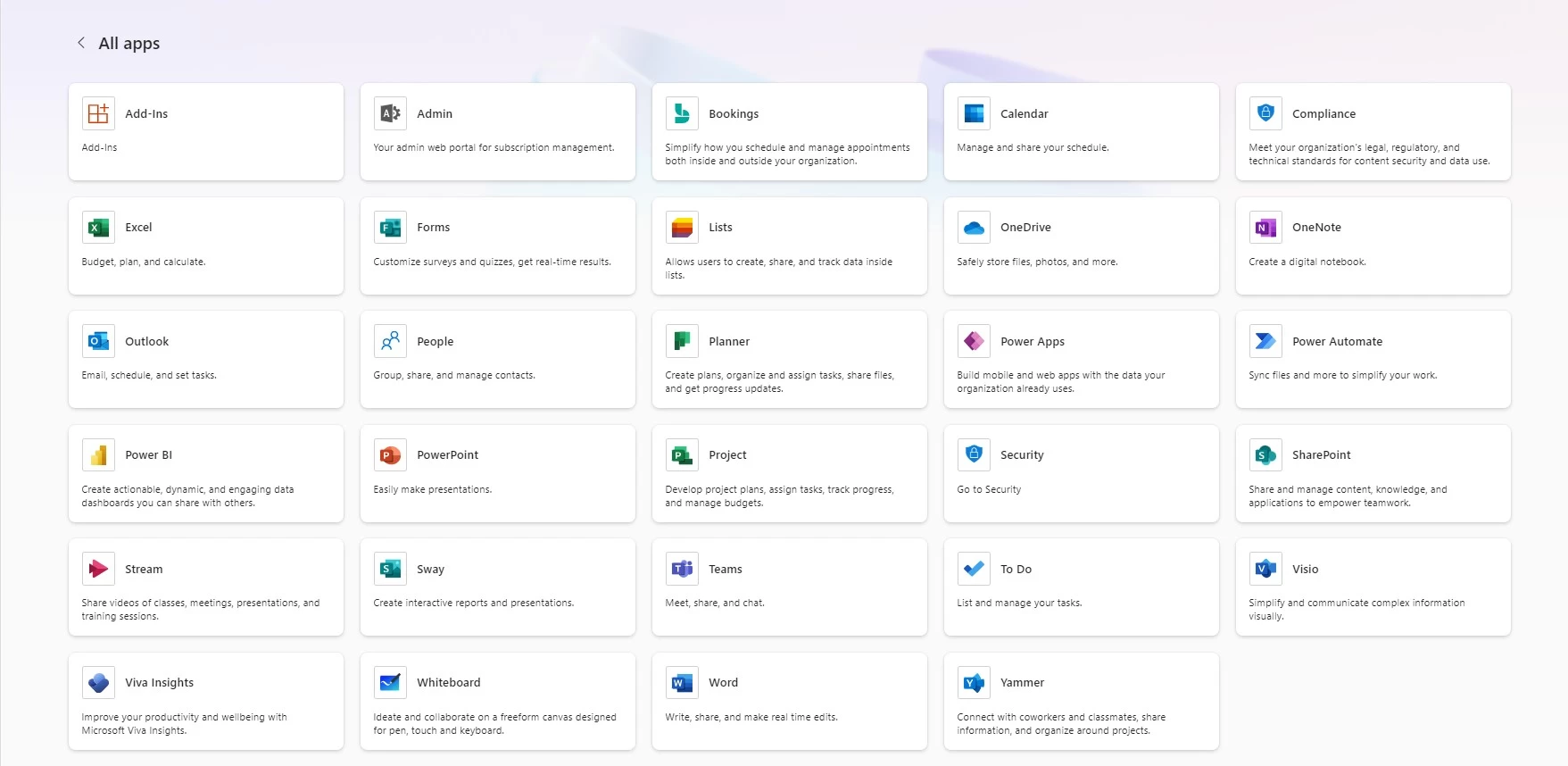
Task: Click the 'All apps' heading text
Action: click(x=129, y=44)
